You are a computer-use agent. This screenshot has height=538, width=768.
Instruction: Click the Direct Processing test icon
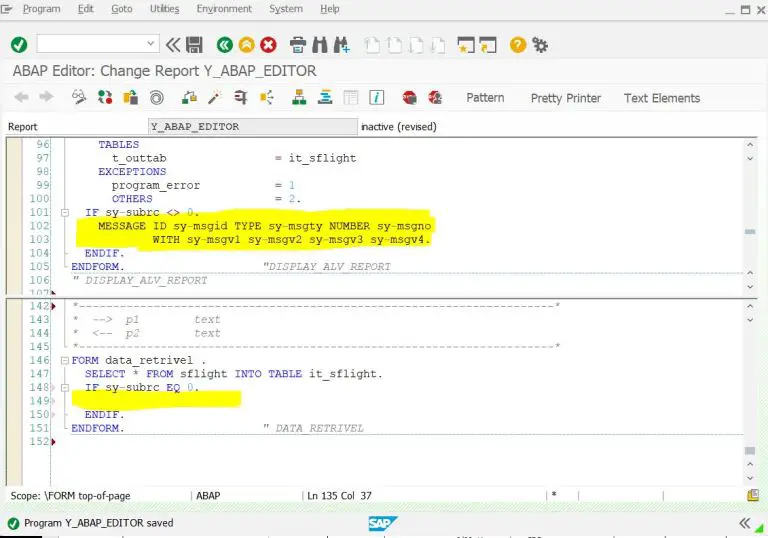click(x=240, y=97)
